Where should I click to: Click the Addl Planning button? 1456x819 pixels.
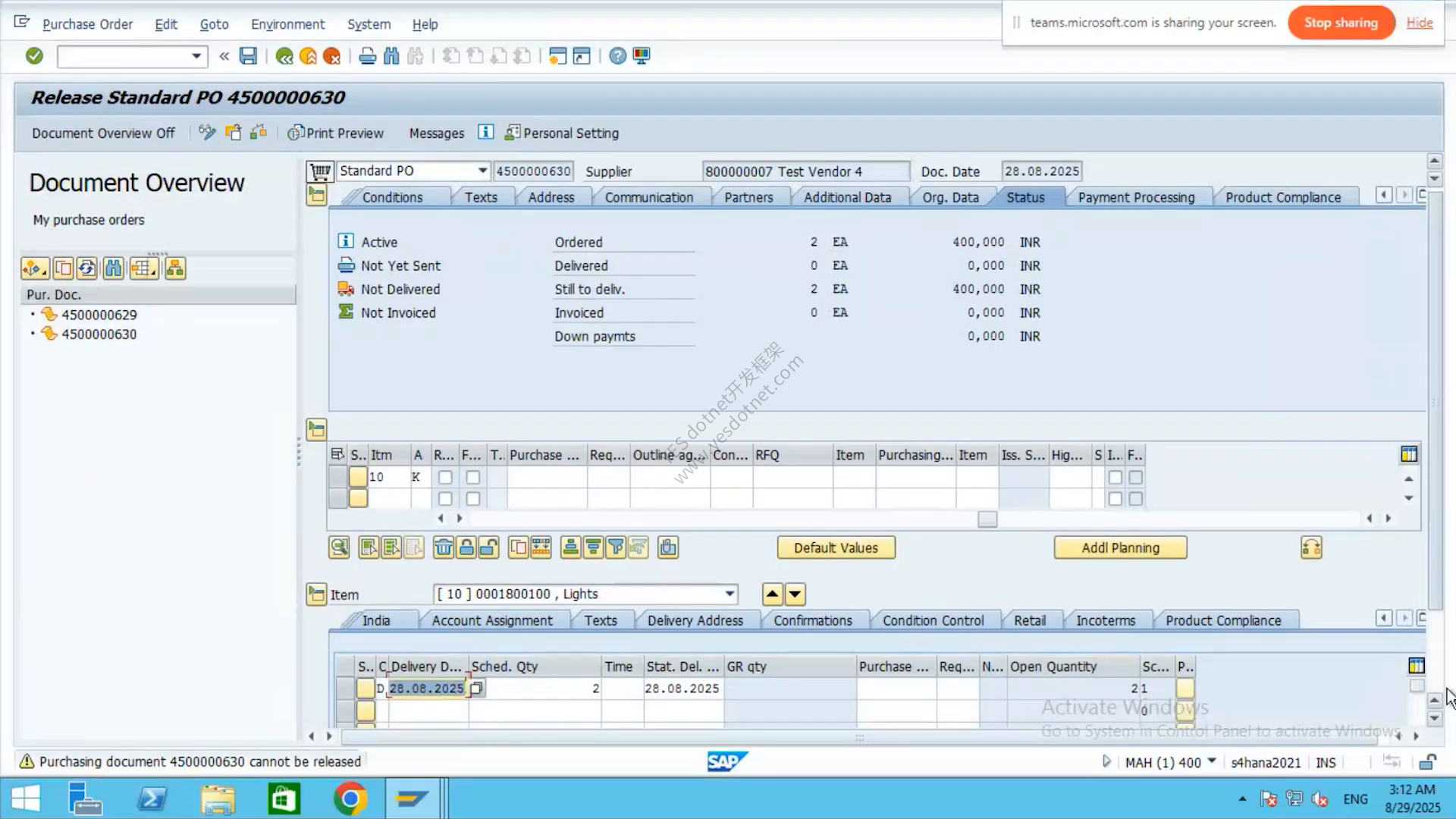pyautogui.click(x=1120, y=548)
